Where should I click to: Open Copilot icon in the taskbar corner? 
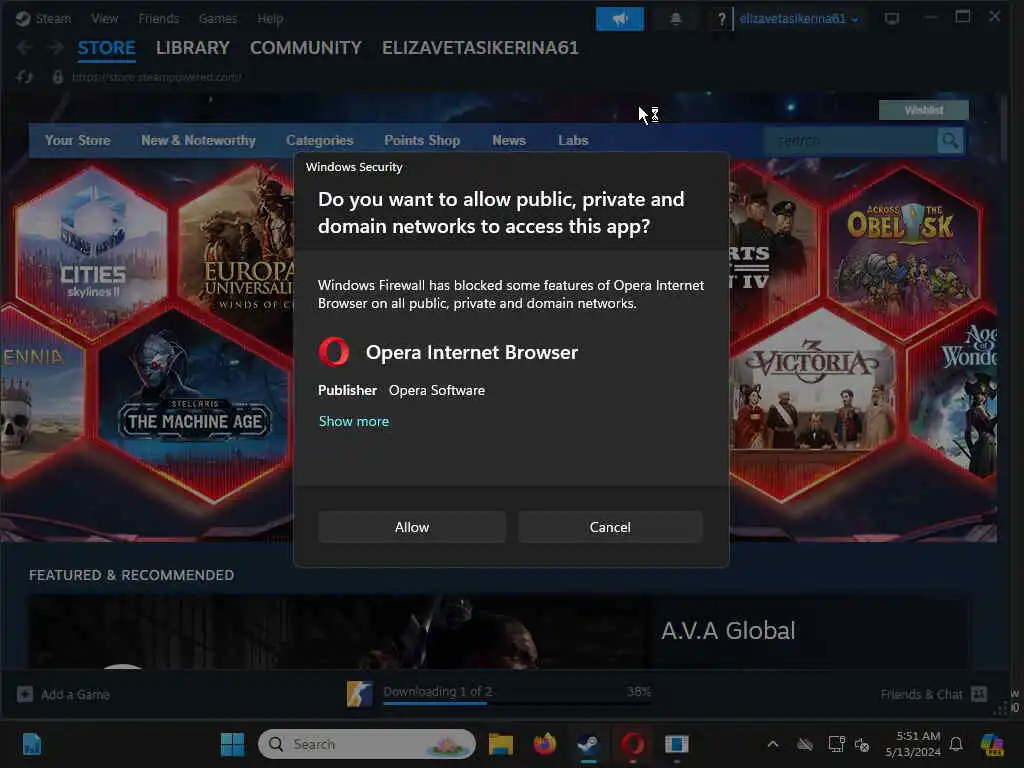click(991, 744)
